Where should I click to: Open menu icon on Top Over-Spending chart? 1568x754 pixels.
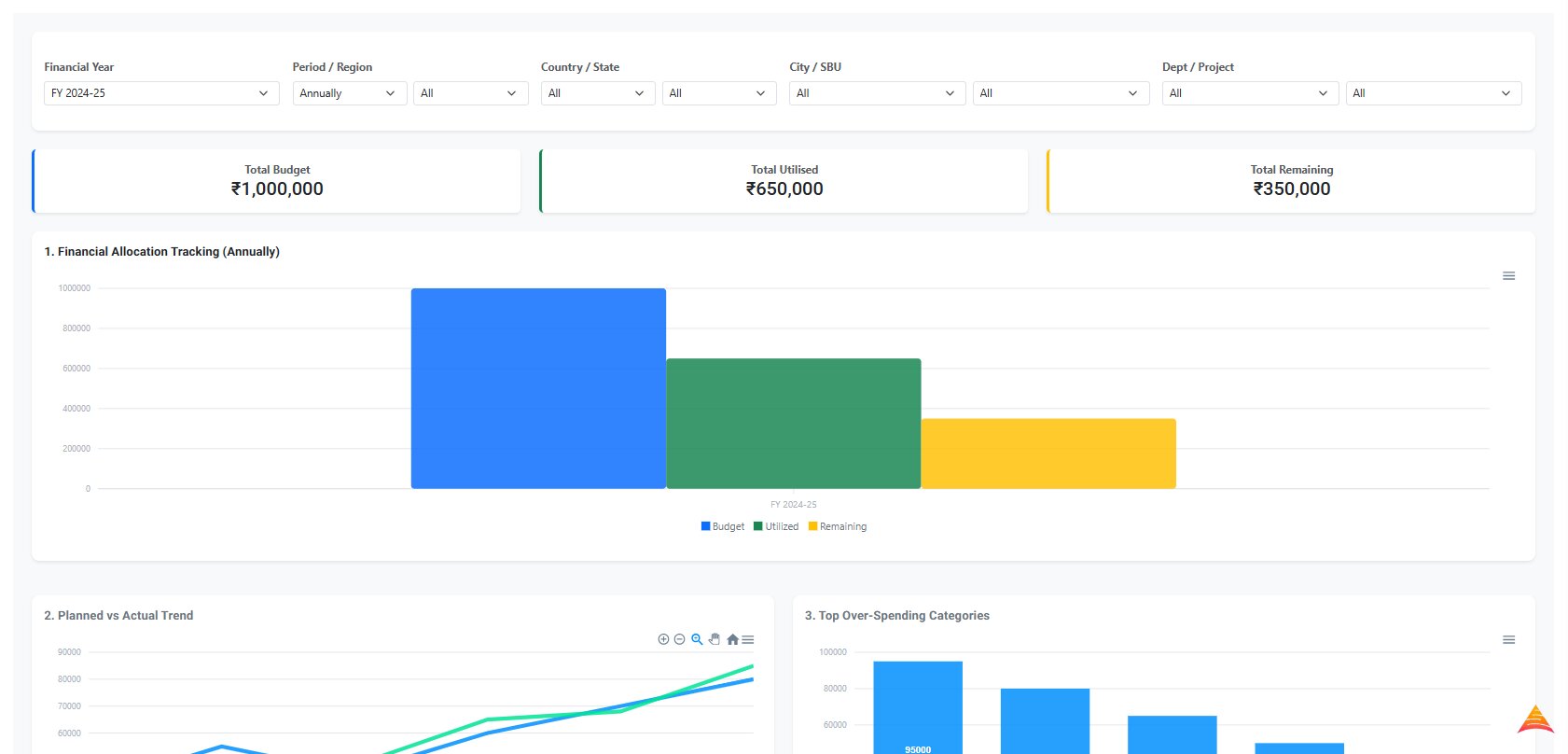coord(1508,640)
